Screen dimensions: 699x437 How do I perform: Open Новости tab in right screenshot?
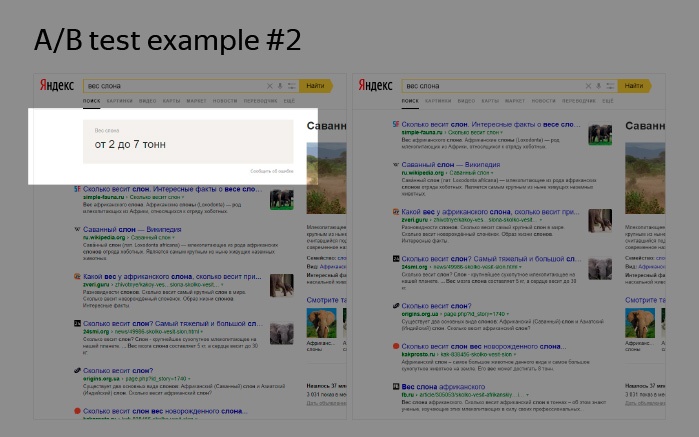(x=544, y=101)
